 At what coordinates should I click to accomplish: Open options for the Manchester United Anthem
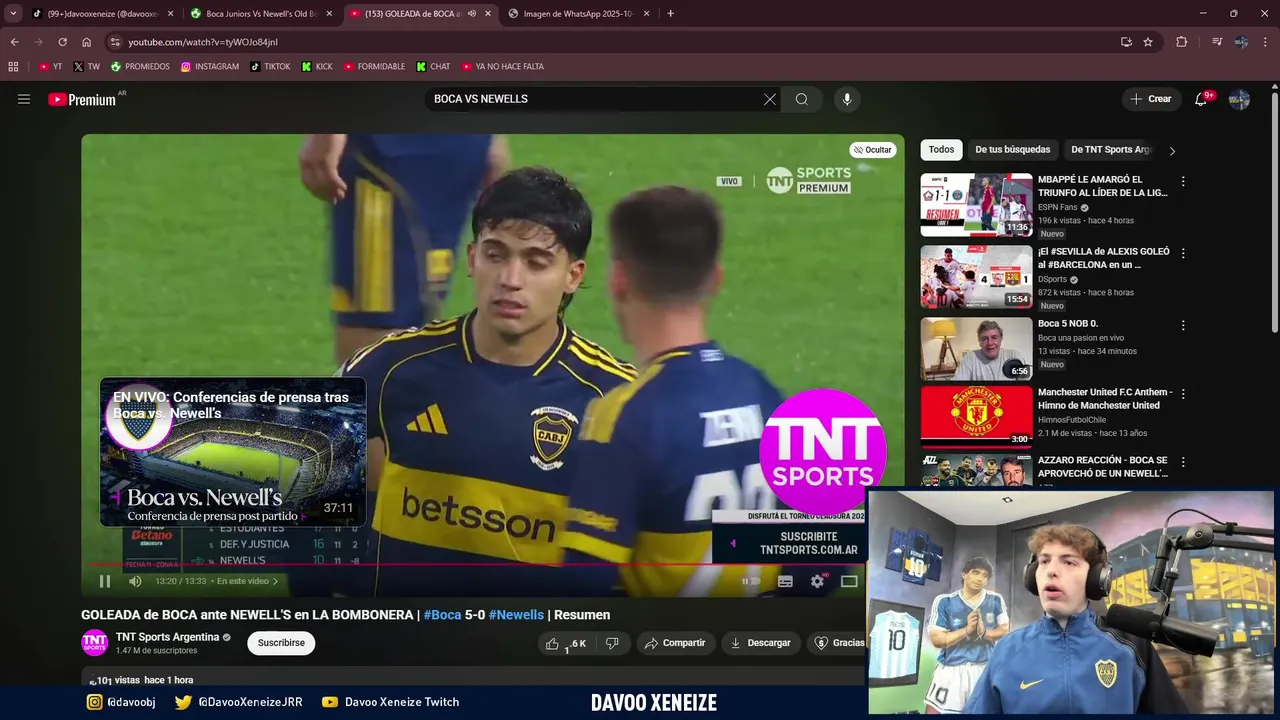[x=1183, y=394]
